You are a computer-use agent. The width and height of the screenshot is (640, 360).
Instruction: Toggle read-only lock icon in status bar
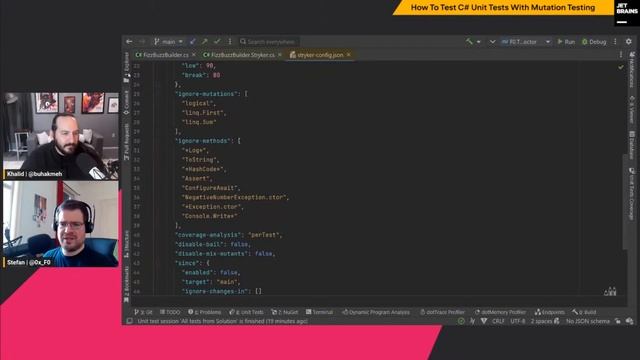[x=618, y=321]
